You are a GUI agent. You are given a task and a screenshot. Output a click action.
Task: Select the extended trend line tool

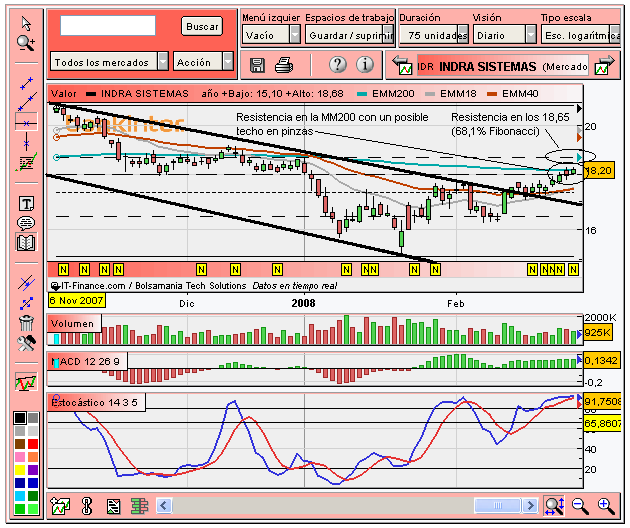27,101
